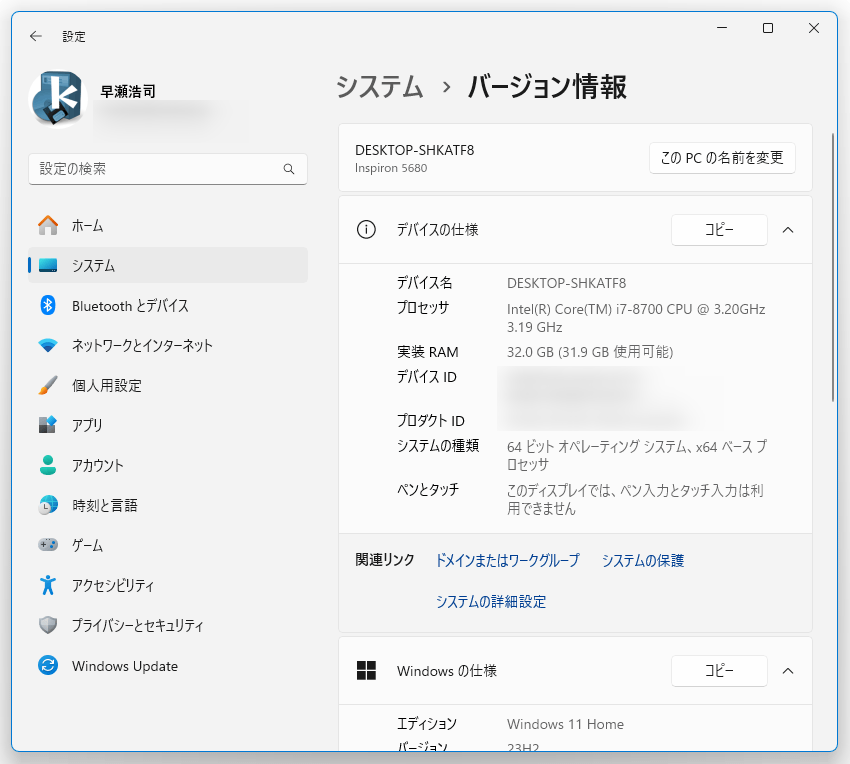Minimize the settings window
Image resolution: width=850 pixels, height=764 pixels.
coord(722,28)
